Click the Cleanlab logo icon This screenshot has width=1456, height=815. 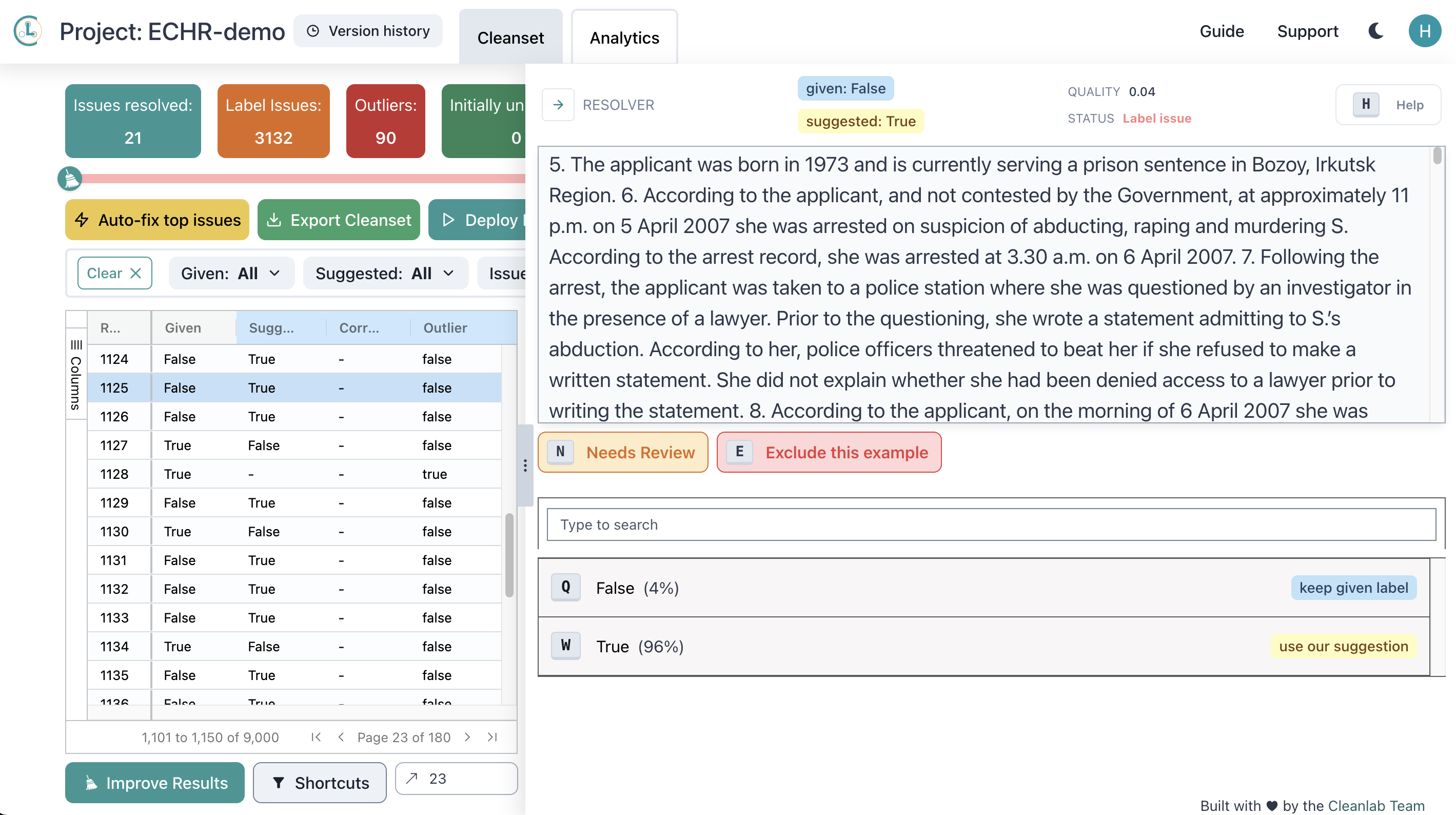[x=28, y=31]
